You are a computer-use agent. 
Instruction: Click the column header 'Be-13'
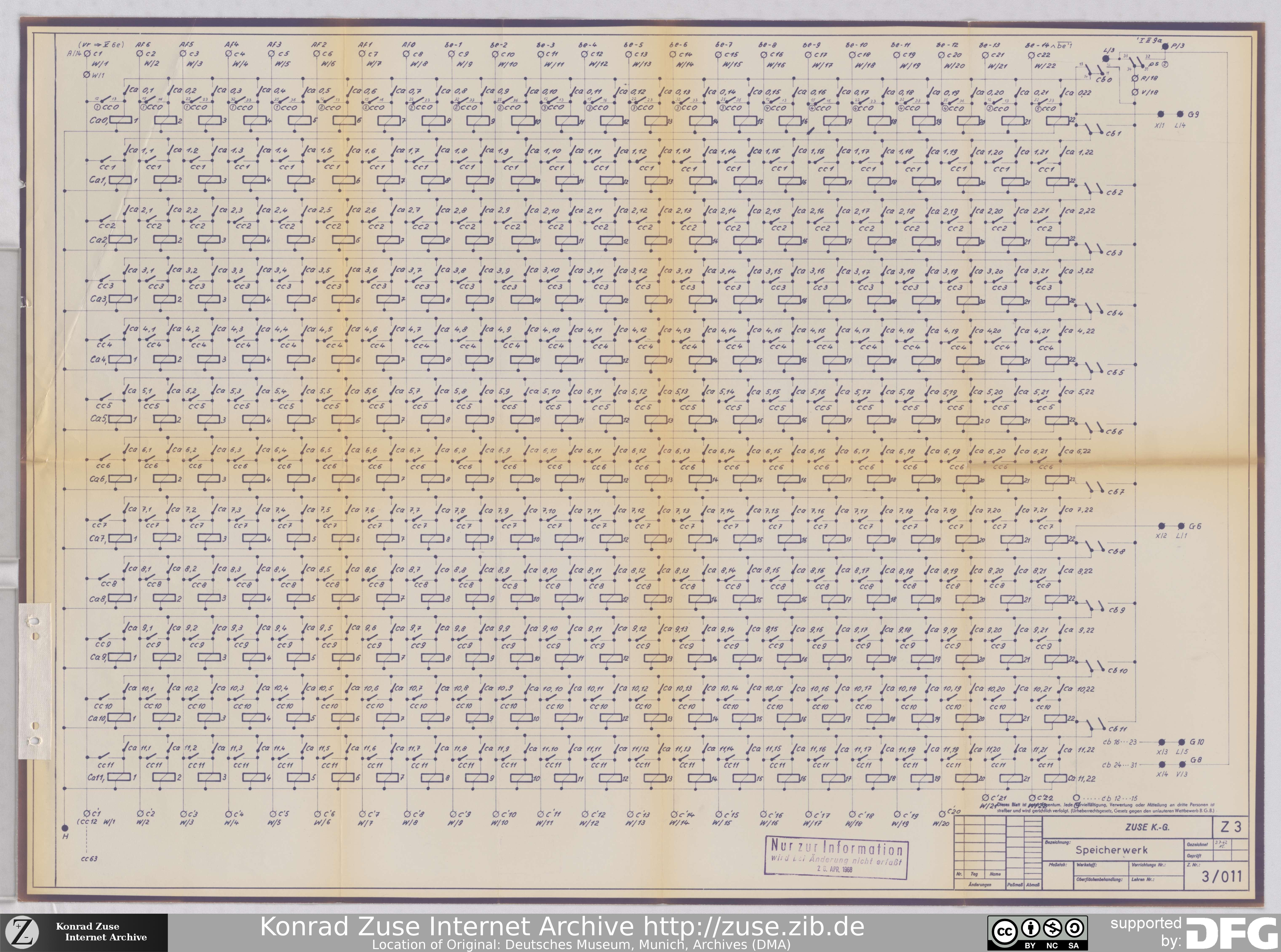[989, 45]
